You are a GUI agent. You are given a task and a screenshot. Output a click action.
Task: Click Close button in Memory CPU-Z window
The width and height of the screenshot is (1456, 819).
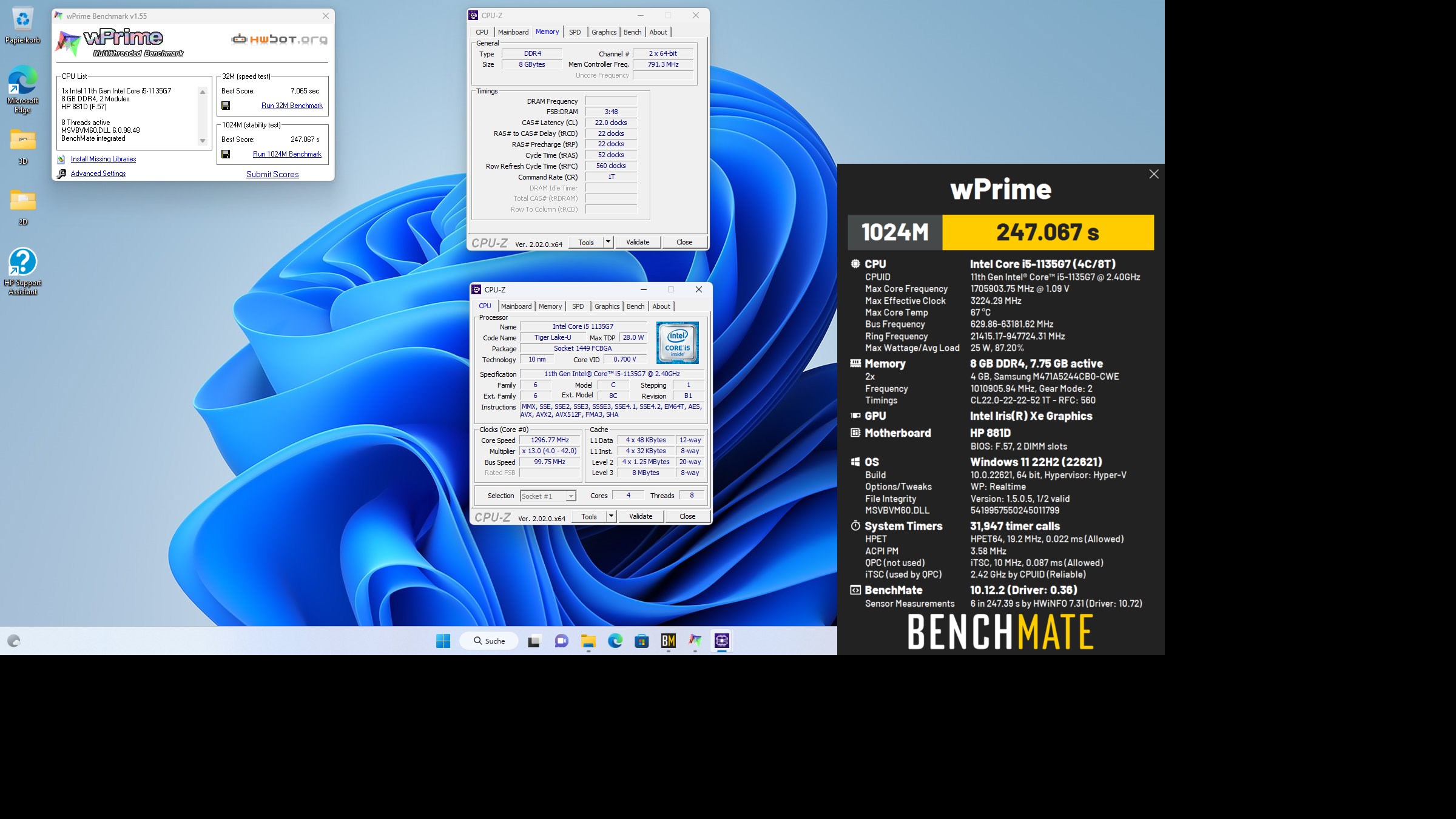pyautogui.click(x=684, y=242)
